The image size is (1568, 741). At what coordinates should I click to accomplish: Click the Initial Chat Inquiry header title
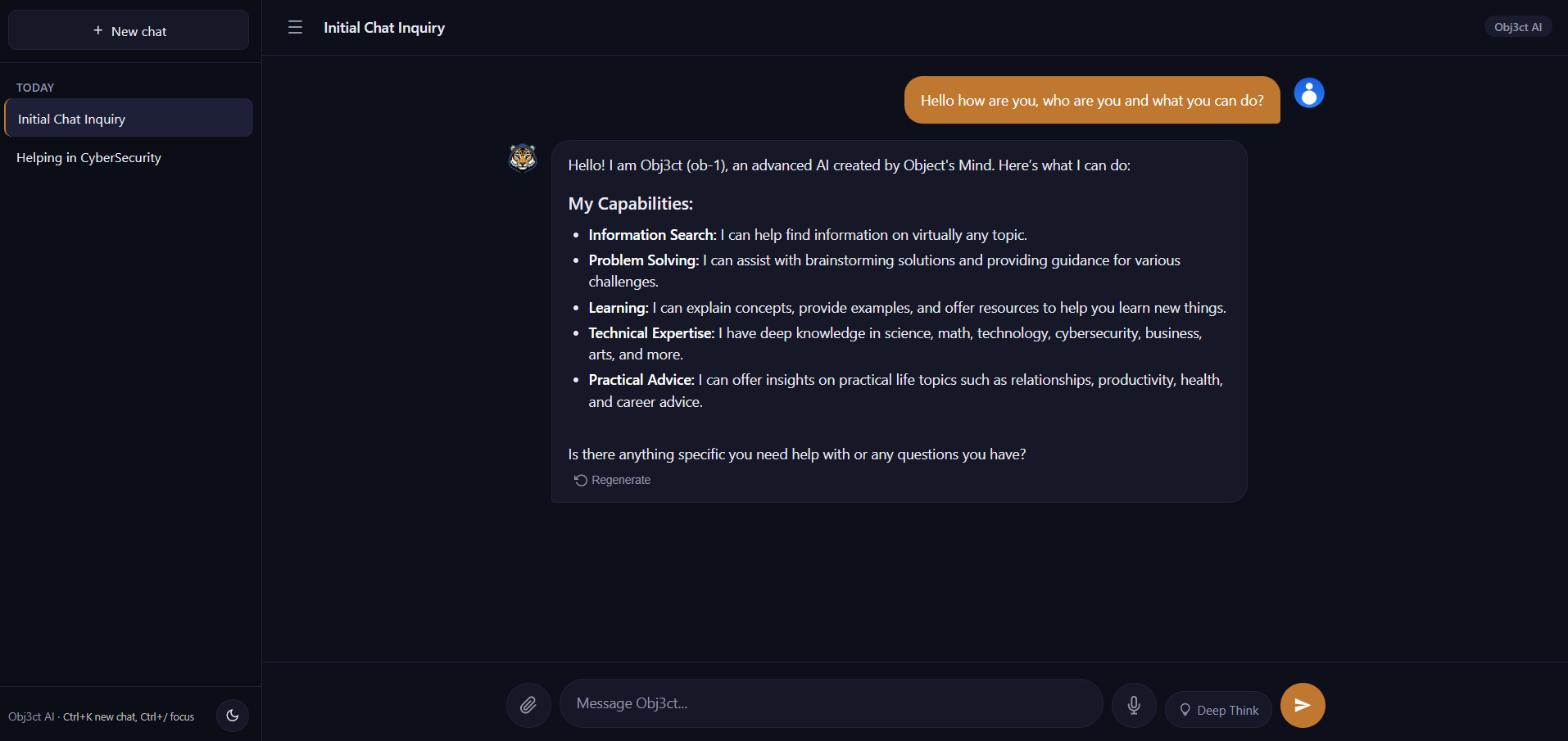click(x=384, y=28)
